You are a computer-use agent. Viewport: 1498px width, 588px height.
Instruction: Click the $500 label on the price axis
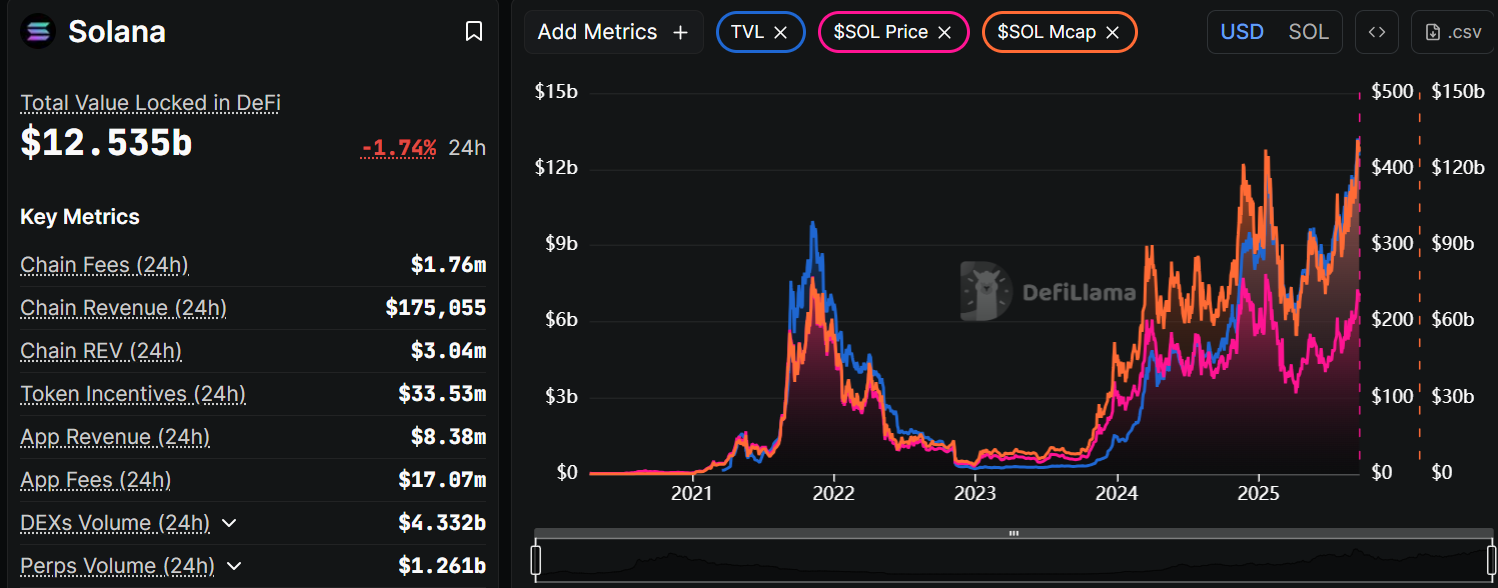pos(1392,92)
